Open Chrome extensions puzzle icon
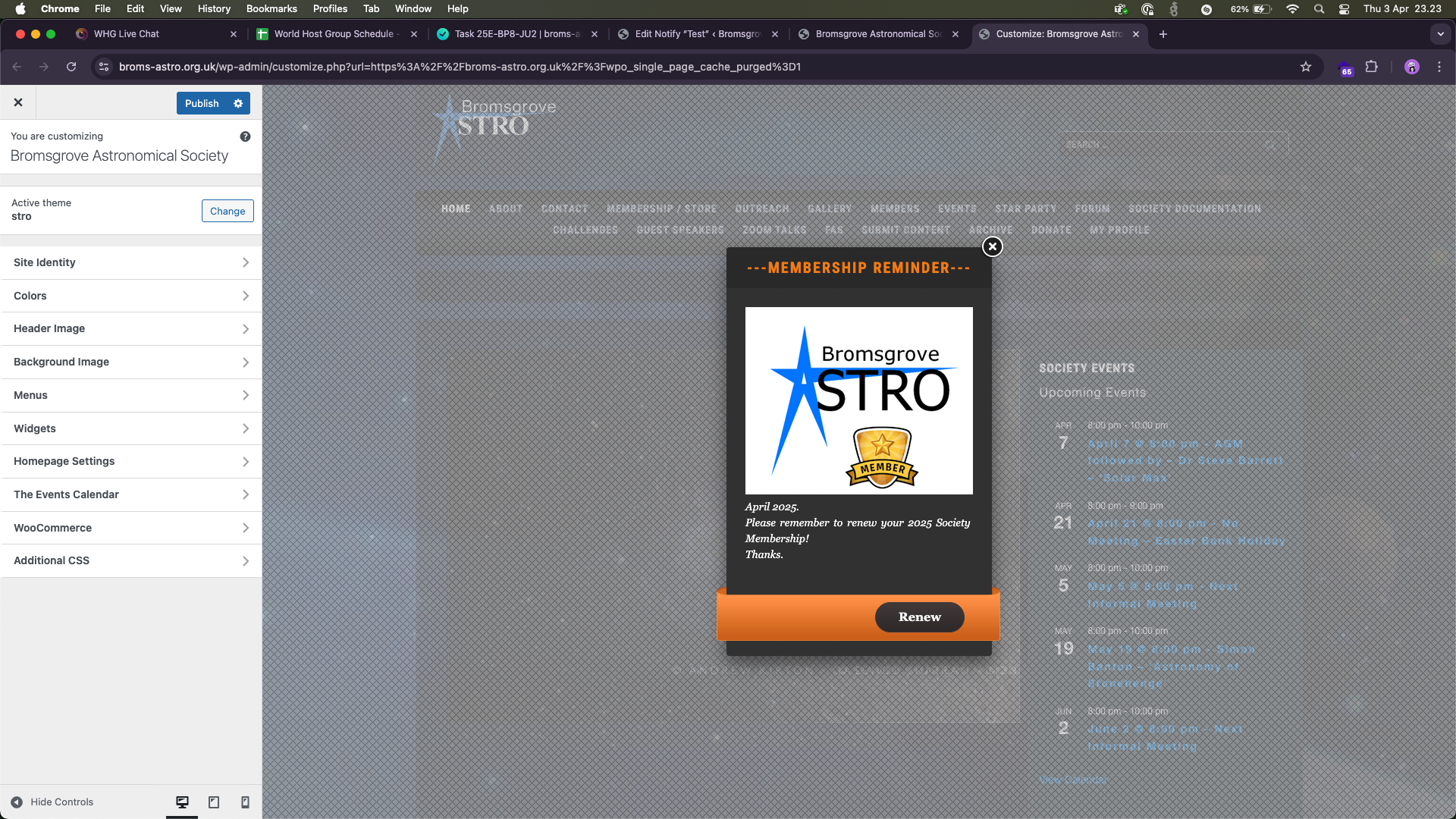The image size is (1456, 819). 1371,67
